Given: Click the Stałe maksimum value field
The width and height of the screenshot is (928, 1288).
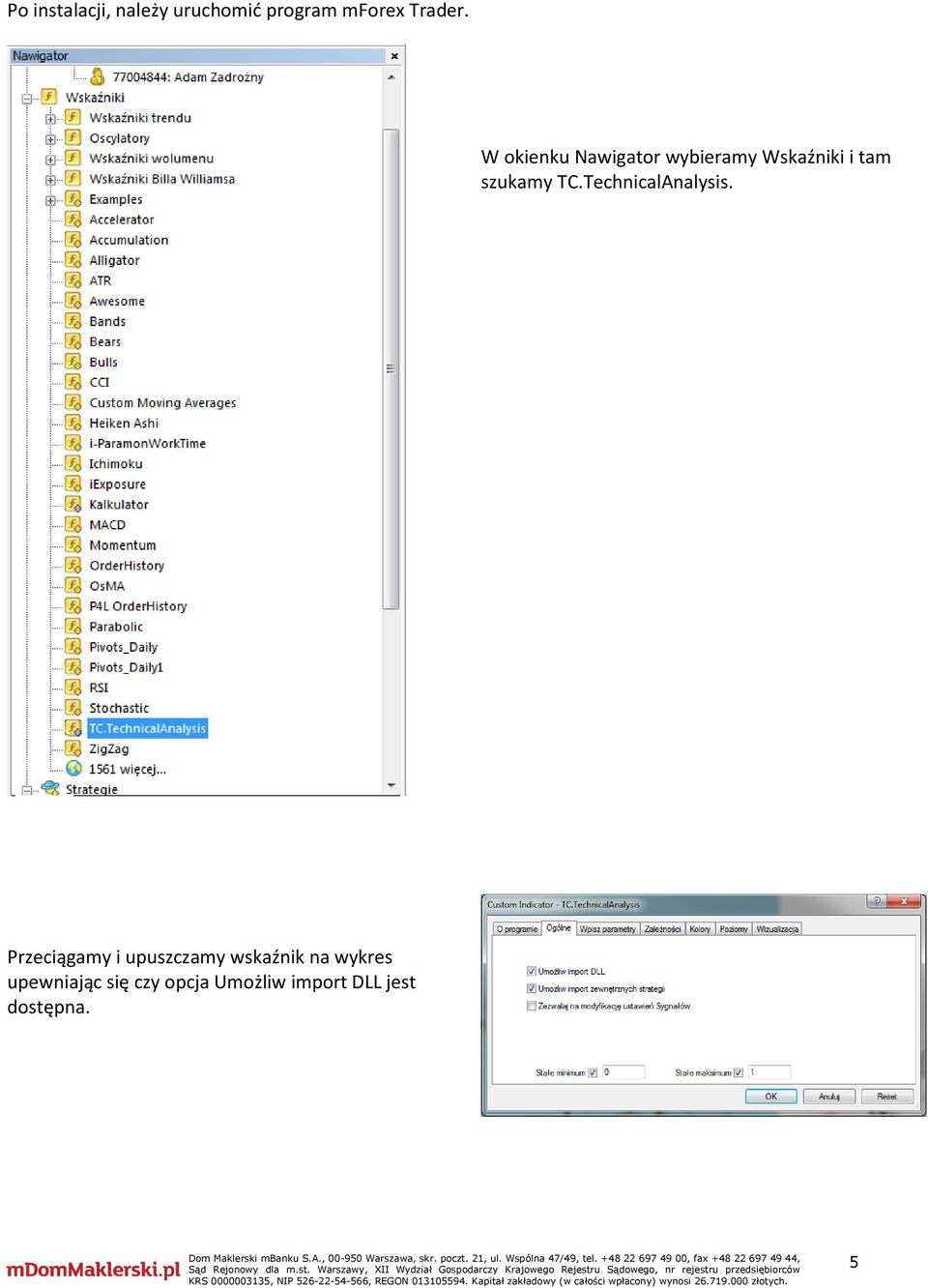Looking at the screenshot, I should pos(769,1072).
